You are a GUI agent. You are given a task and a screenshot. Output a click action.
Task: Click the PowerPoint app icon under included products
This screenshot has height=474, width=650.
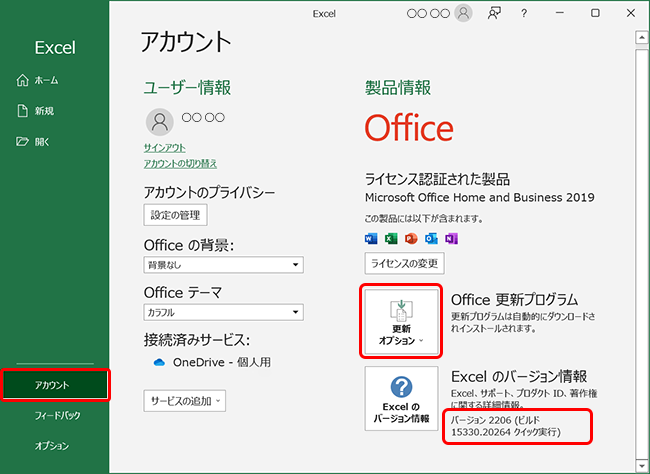(411, 239)
